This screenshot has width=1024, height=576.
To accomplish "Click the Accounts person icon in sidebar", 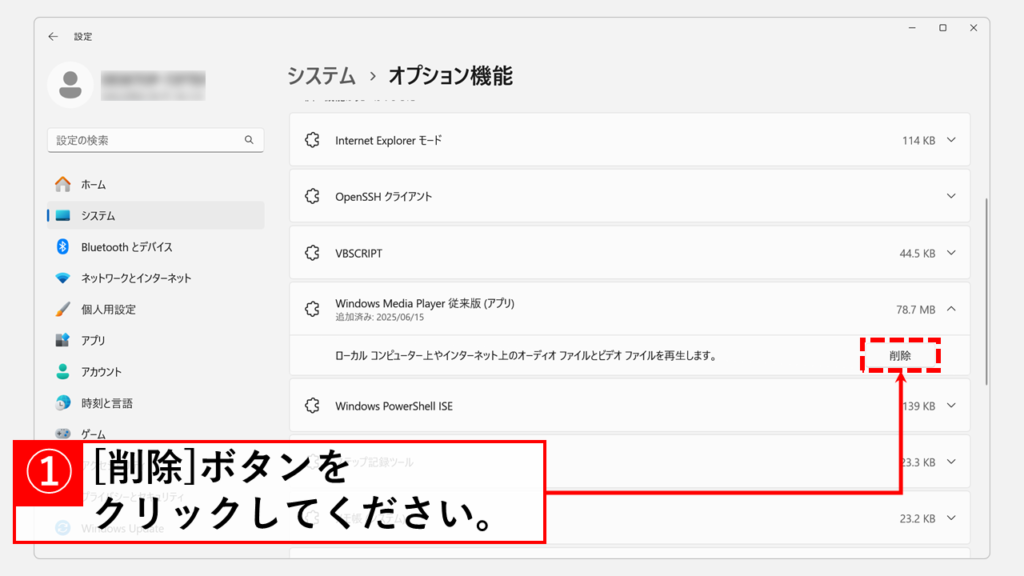I will click(63, 372).
